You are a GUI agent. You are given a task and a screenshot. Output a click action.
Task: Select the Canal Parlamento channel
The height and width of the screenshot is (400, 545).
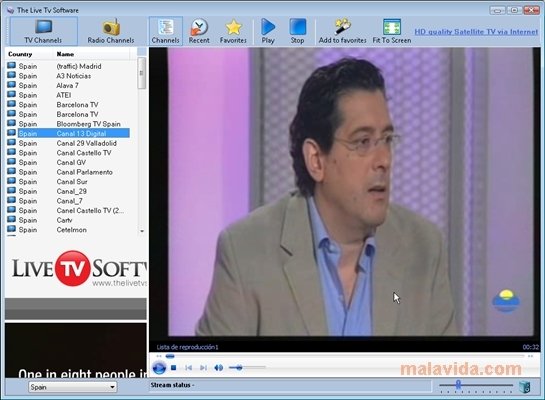(x=74, y=172)
